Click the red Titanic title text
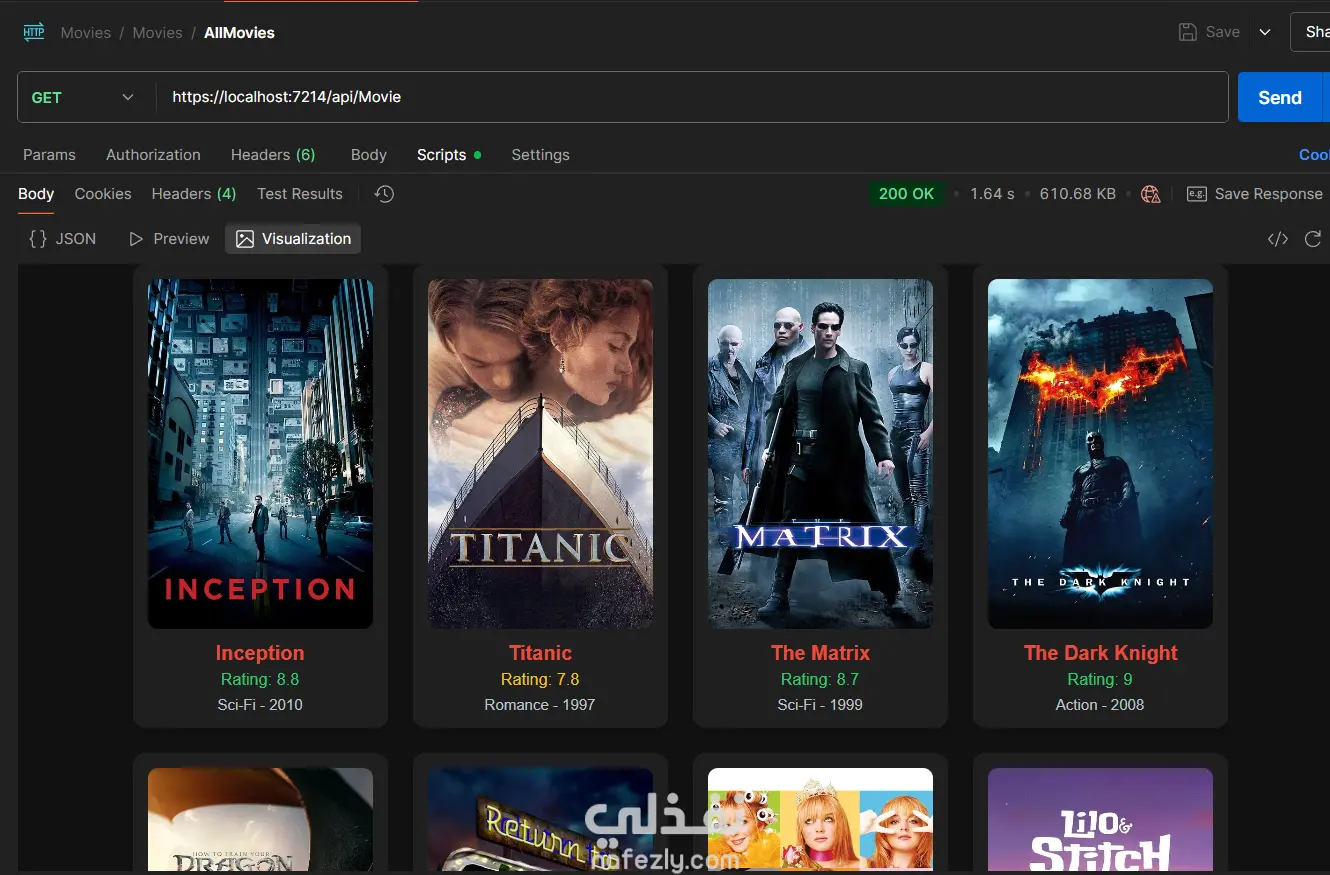 coord(540,653)
